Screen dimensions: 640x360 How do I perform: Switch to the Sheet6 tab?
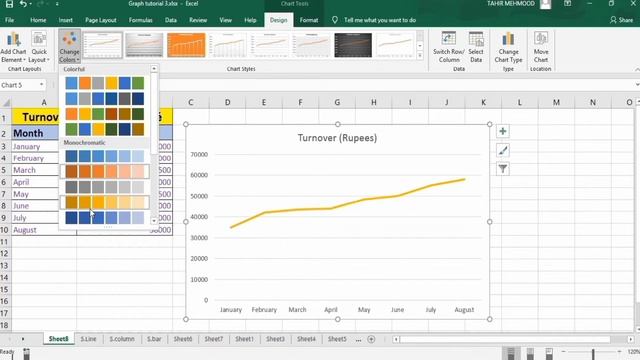tap(182, 339)
